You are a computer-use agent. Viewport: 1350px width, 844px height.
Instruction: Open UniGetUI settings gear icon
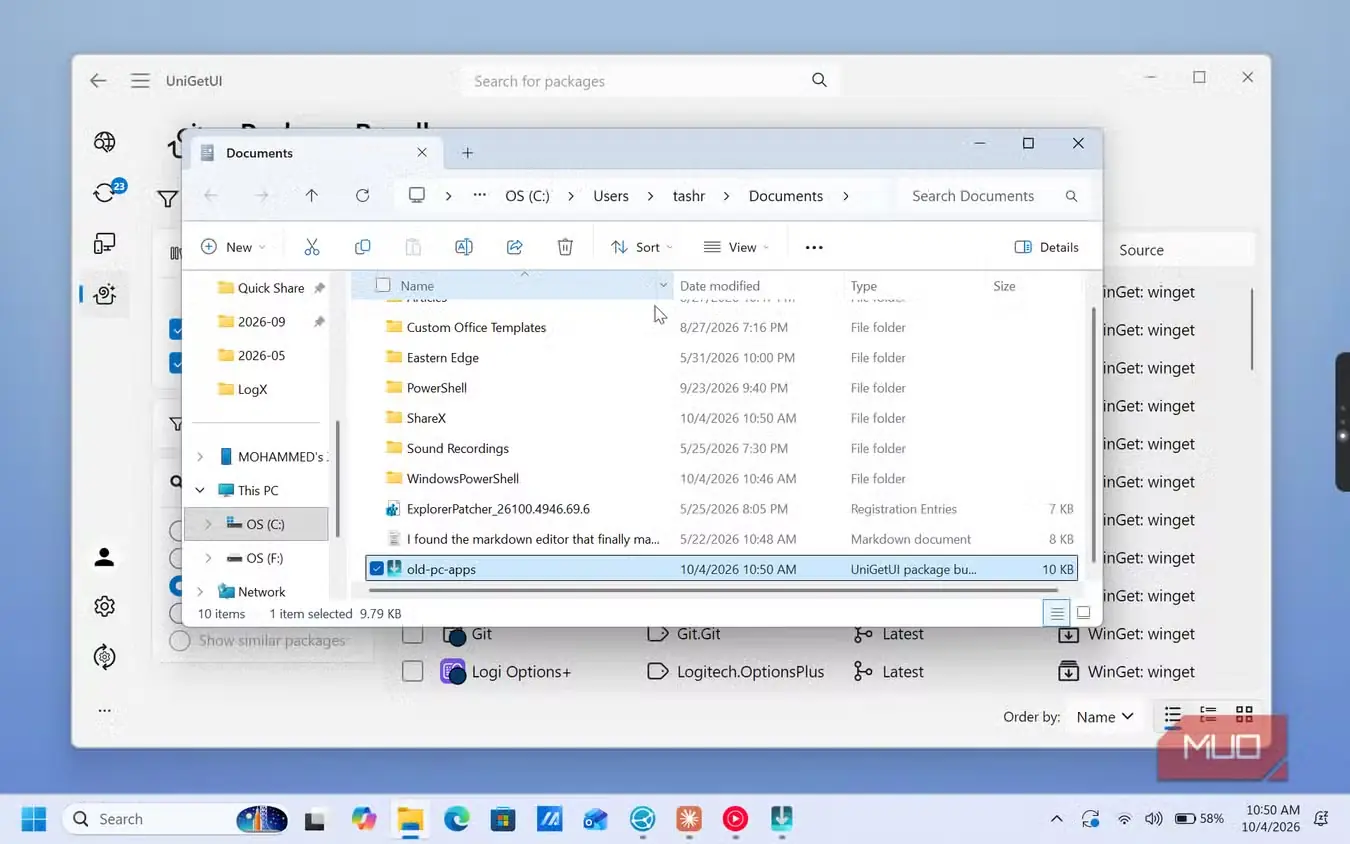(104, 607)
